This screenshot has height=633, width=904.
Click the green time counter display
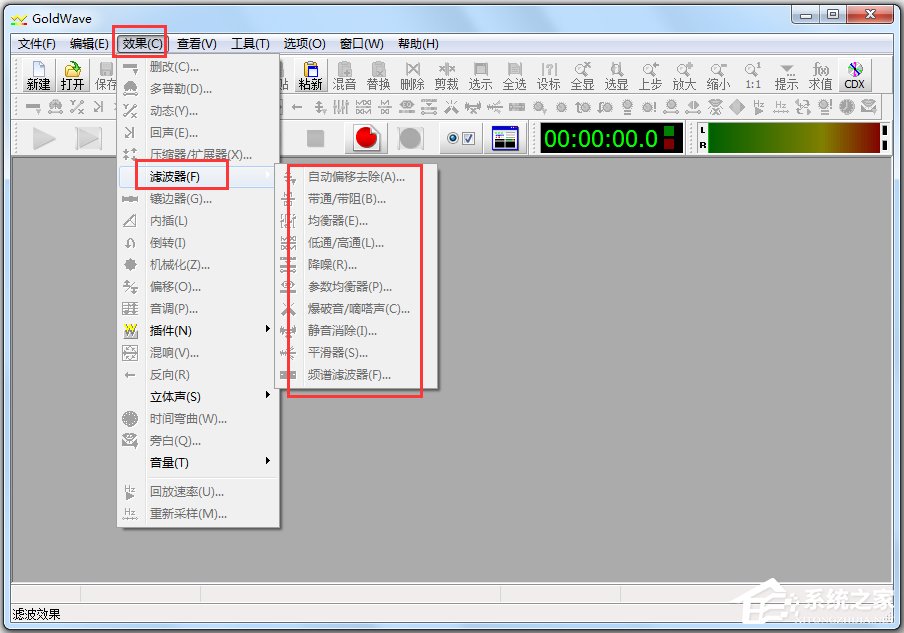click(611, 138)
